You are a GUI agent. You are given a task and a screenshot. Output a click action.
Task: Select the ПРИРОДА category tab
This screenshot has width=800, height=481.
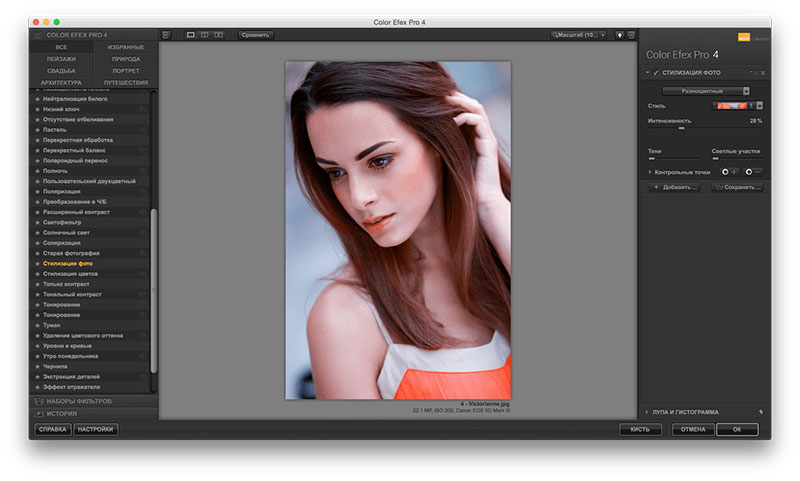pos(126,59)
